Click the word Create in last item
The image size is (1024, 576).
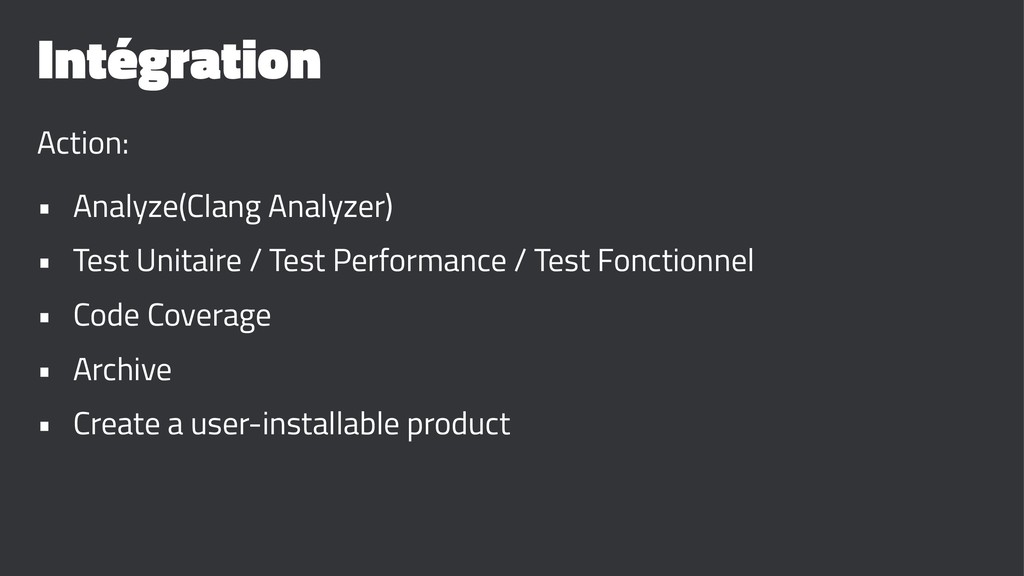(117, 424)
